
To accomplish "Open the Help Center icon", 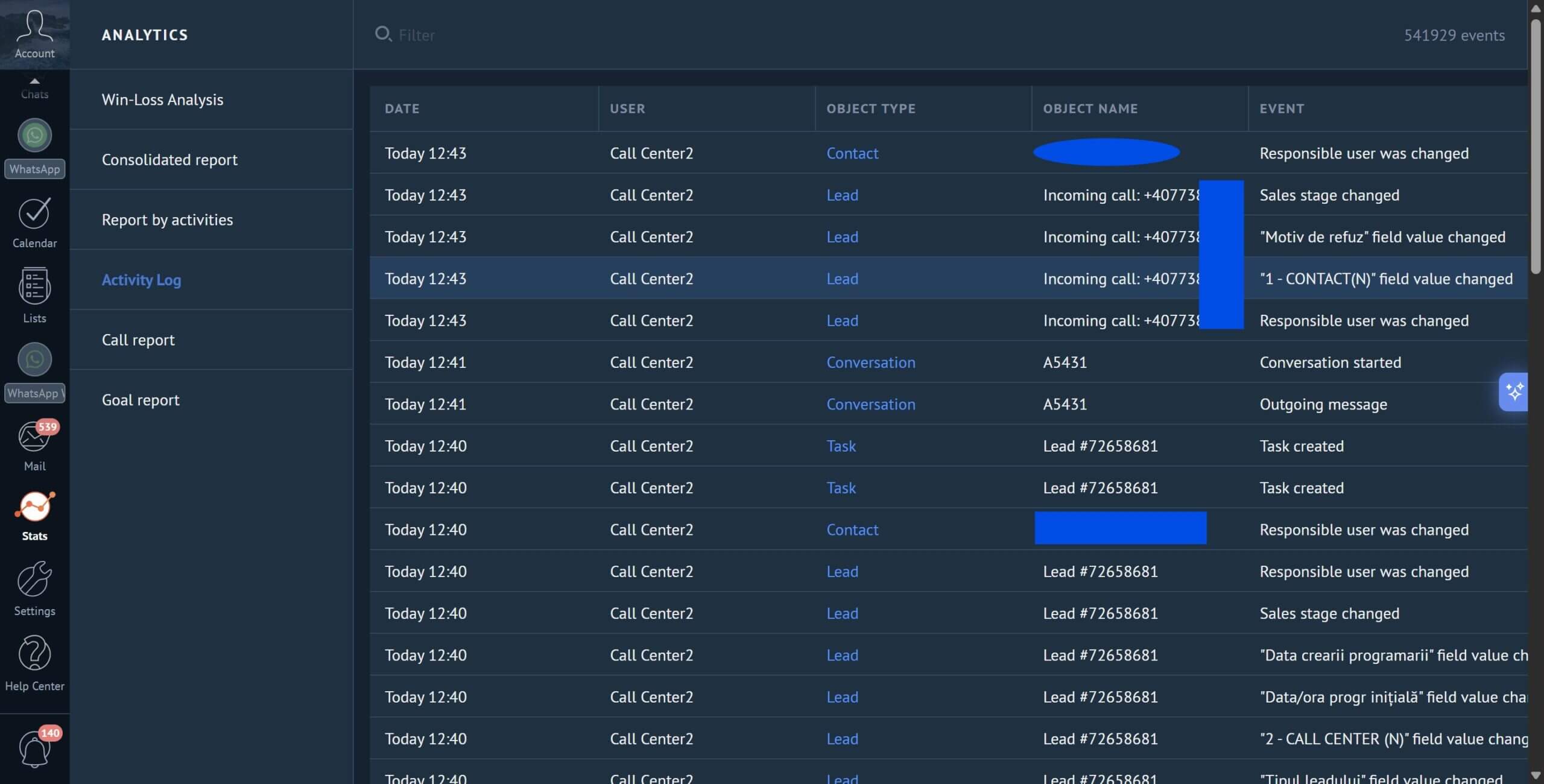I will tap(34, 663).
